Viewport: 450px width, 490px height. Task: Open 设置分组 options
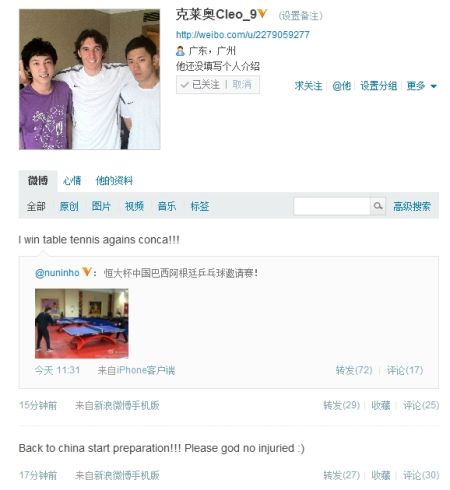(x=379, y=86)
